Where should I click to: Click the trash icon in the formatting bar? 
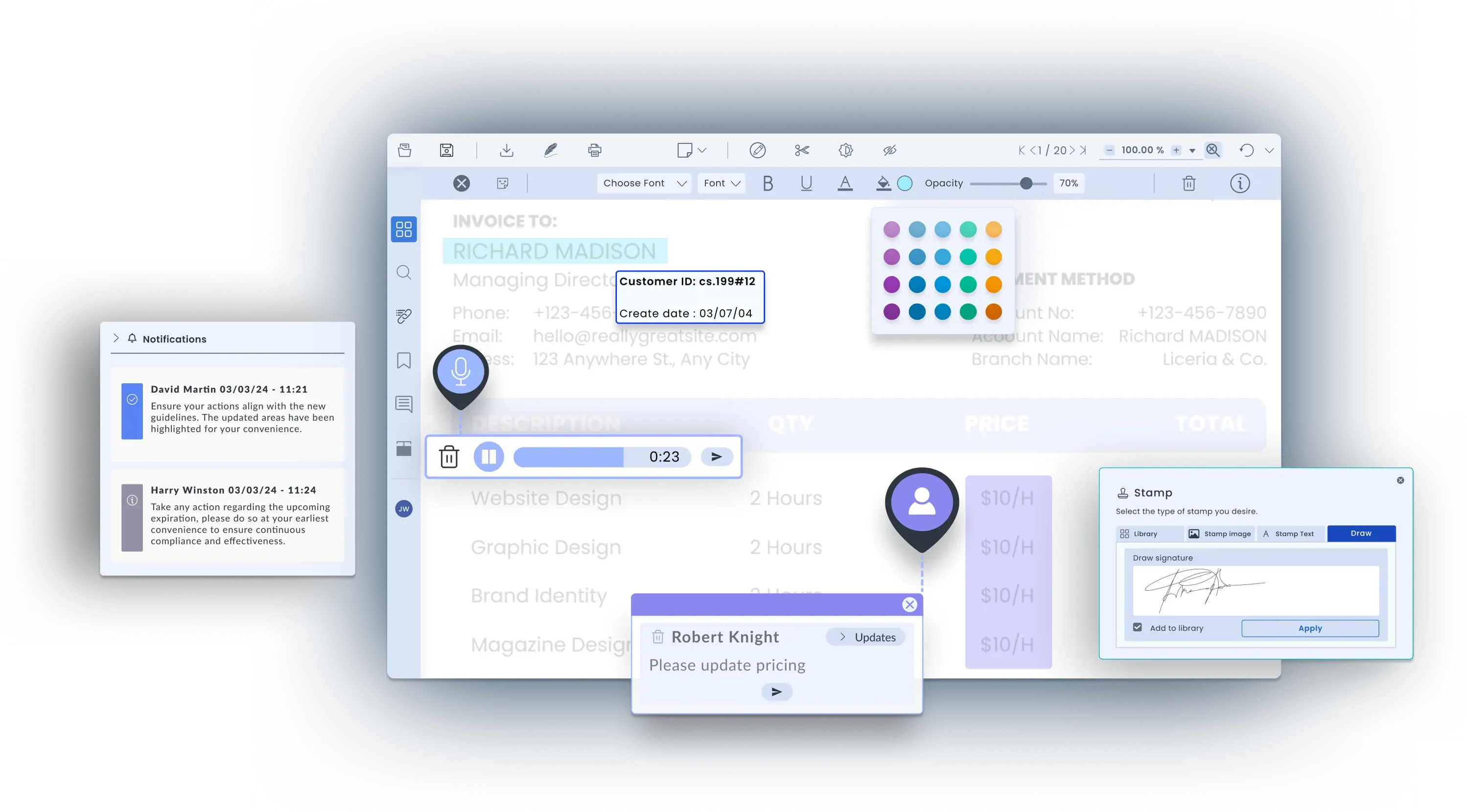tap(1188, 184)
